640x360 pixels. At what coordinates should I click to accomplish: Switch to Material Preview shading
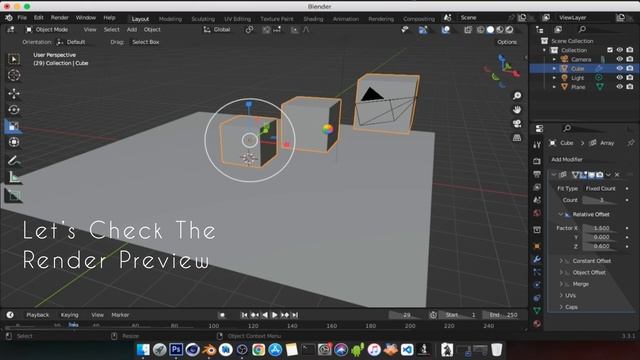pyautogui.click(x=500, y=29)
